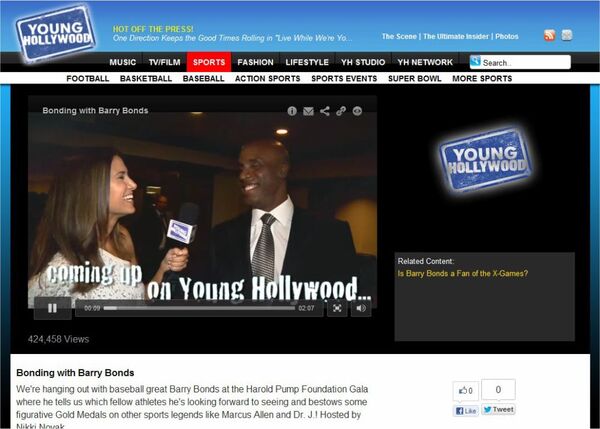
Task: Open the YH NETWORK menu
Action: [425, 62]
